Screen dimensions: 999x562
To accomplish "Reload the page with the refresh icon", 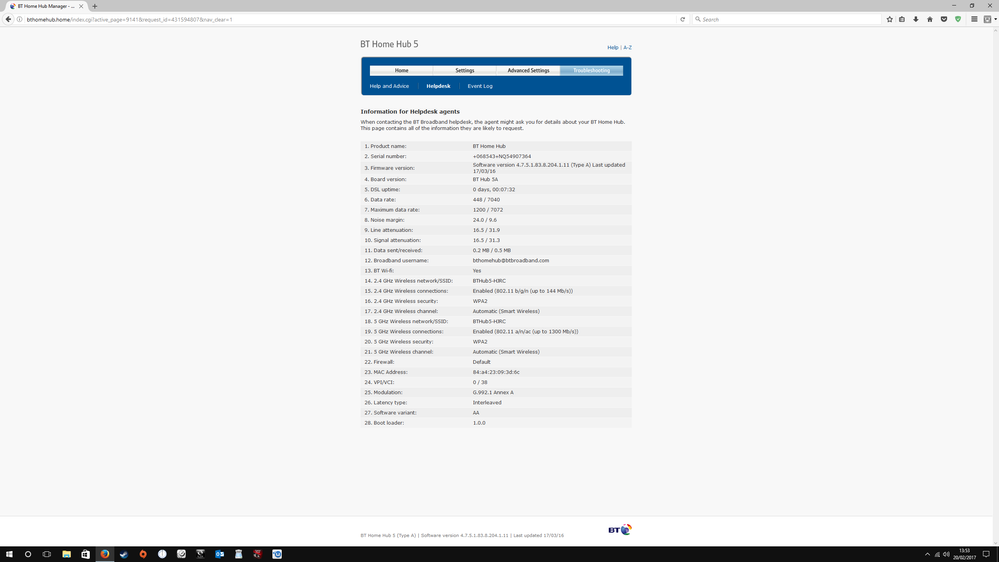I will point(682,19).
